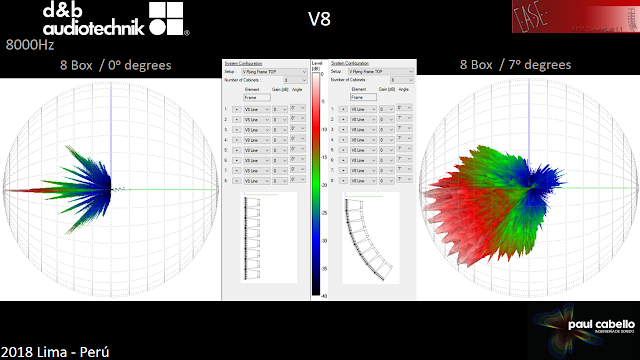The width and height of the screenshot is (640, 360).
Task: Click left panel System Configuration heading
Action: tap(243, 63)
